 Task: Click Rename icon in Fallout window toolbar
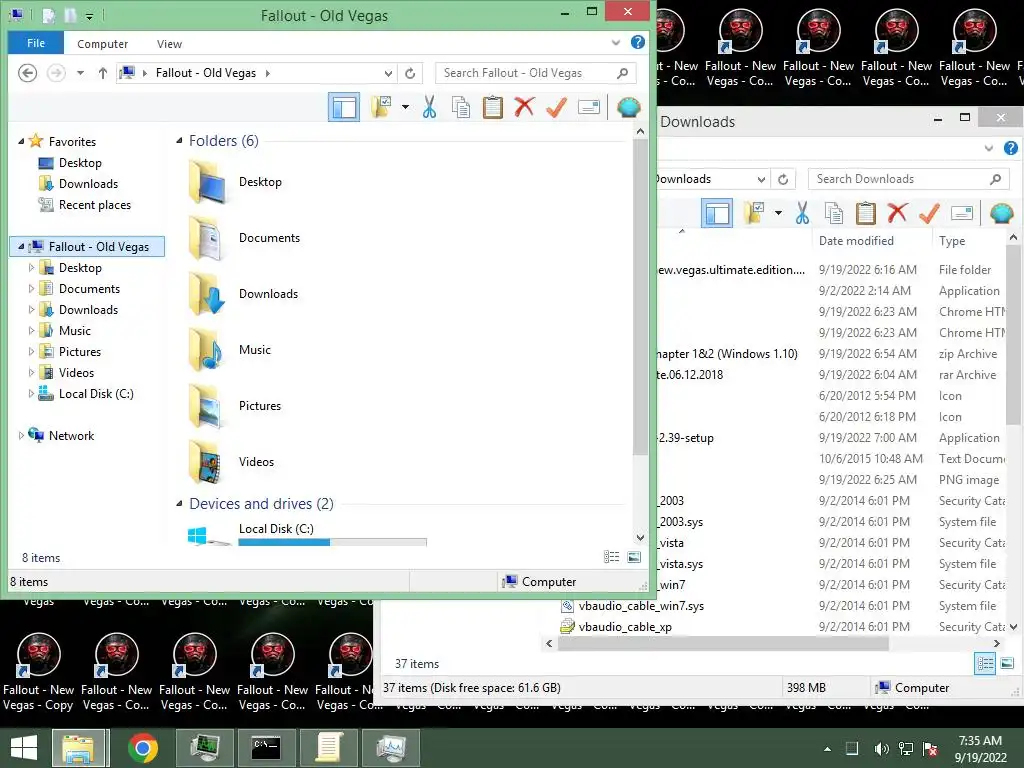click(x=589, y=107)
